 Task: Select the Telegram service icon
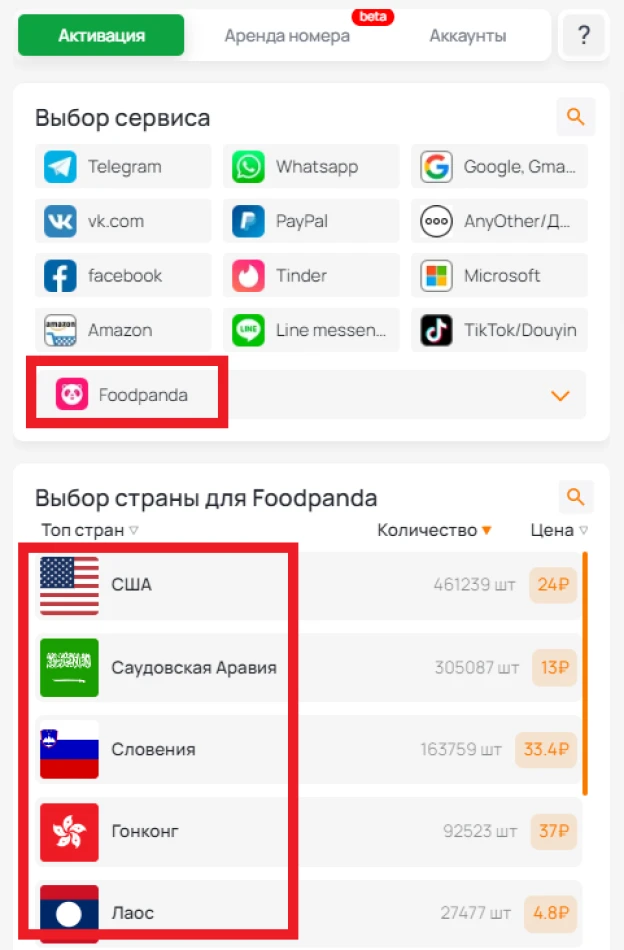[60, 167]
